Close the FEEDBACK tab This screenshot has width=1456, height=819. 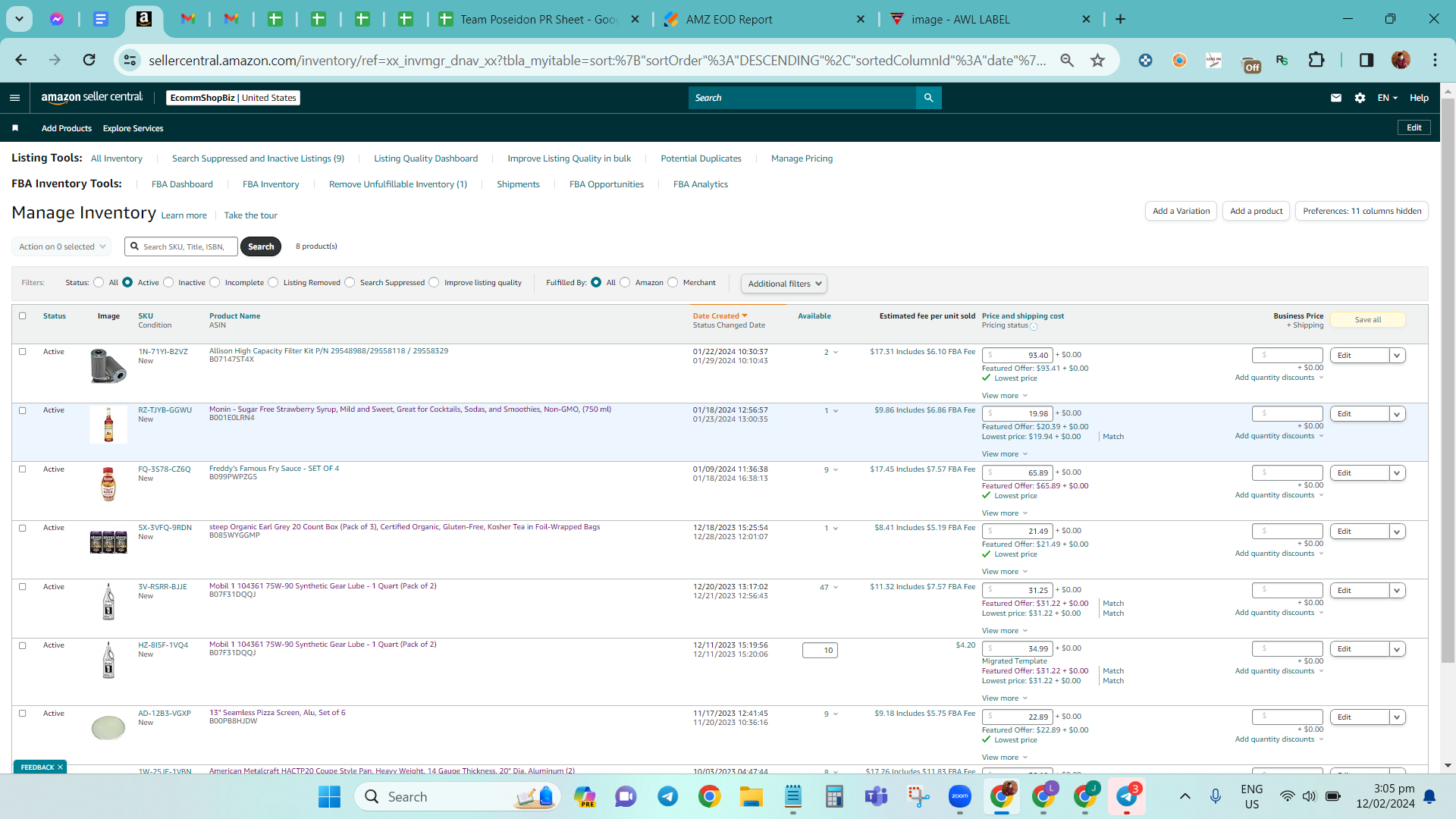point(60,767)
